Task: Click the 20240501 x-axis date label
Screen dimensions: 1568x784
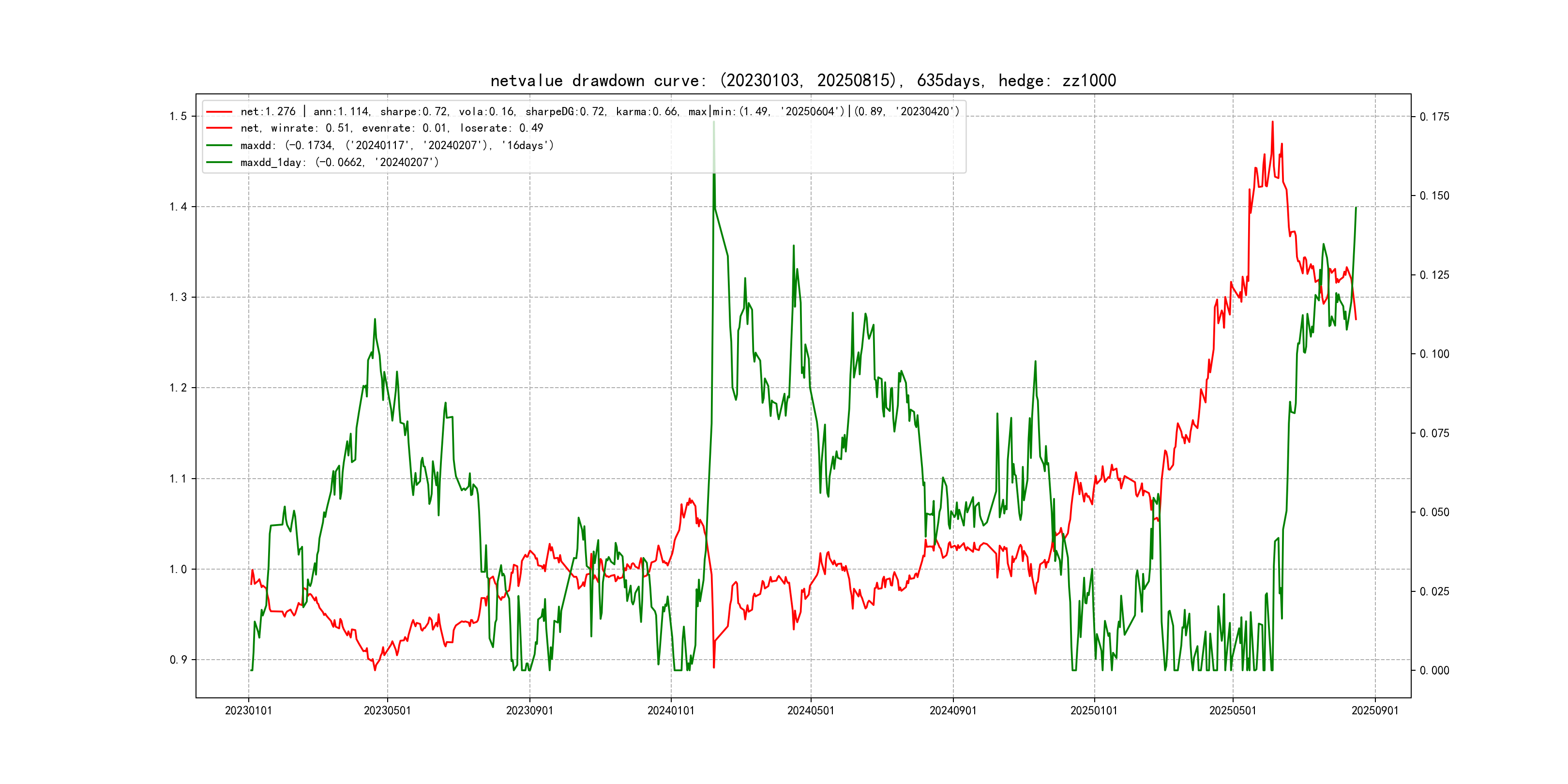Action: (811, 710)
